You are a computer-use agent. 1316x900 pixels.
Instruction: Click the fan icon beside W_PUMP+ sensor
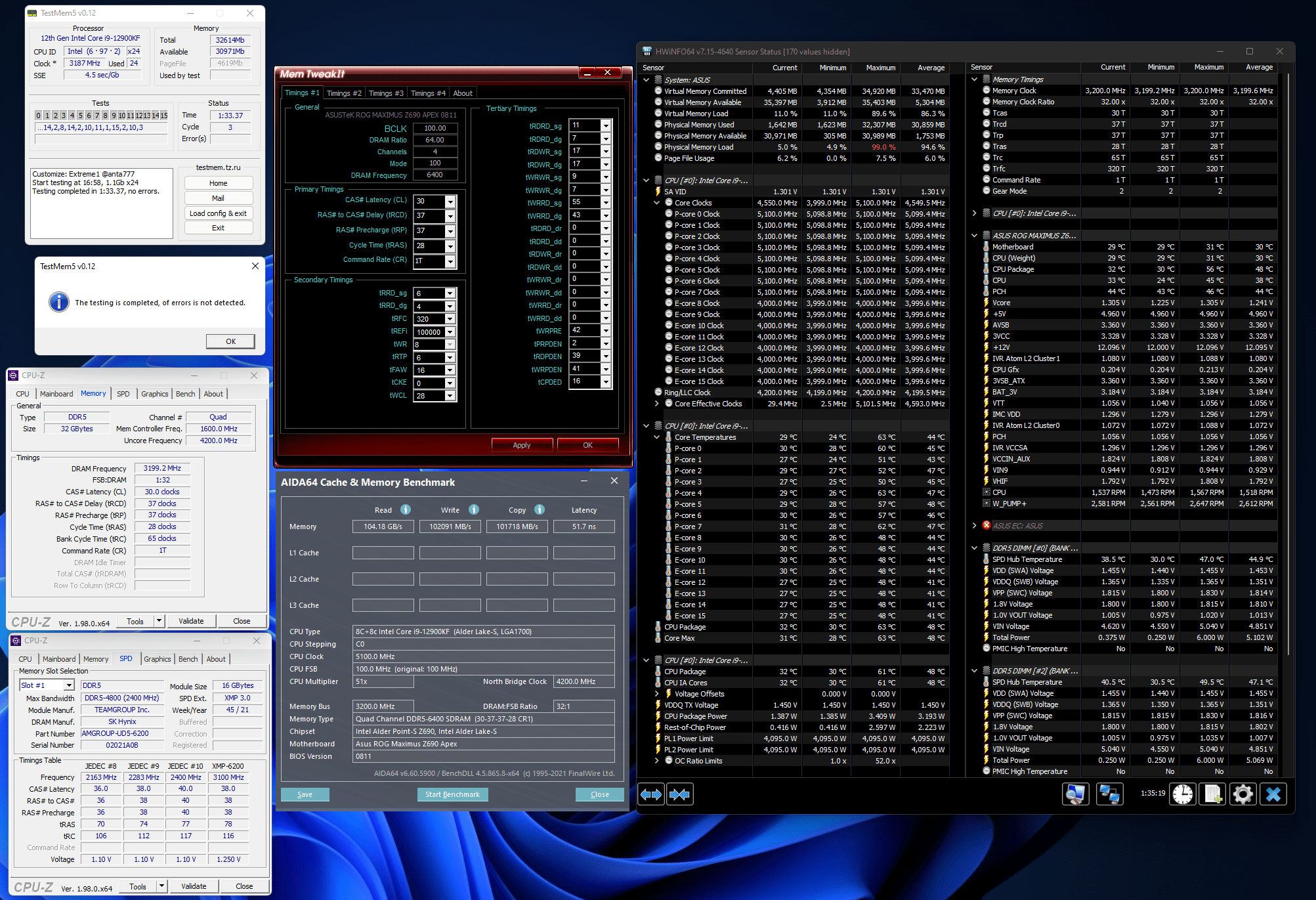tap(986, 504)
